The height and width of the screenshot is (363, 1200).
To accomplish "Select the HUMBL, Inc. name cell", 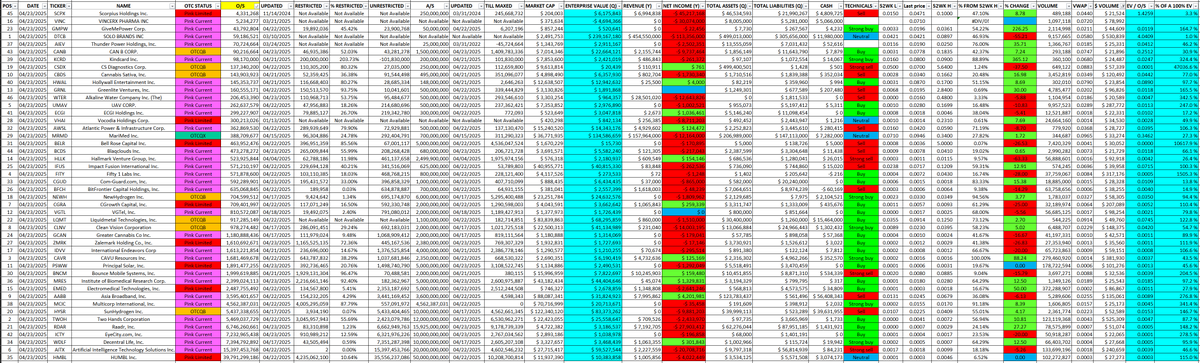I will 124,357.
